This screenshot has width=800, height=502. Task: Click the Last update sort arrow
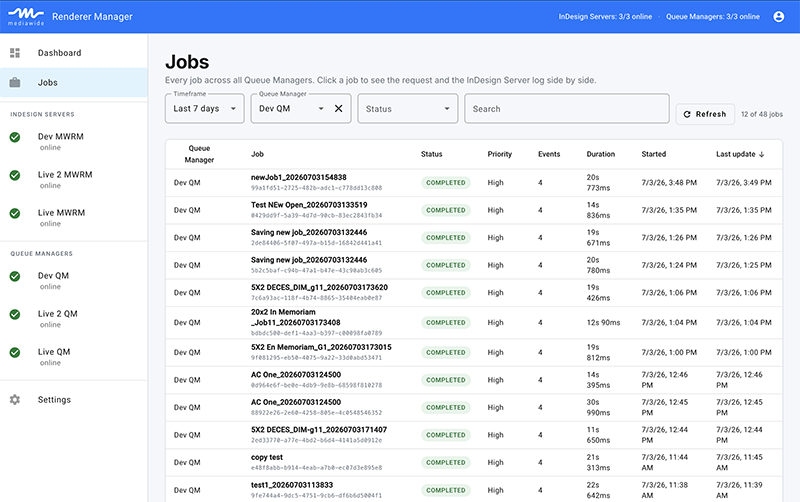pyautogui.click(x=761, y=154)
